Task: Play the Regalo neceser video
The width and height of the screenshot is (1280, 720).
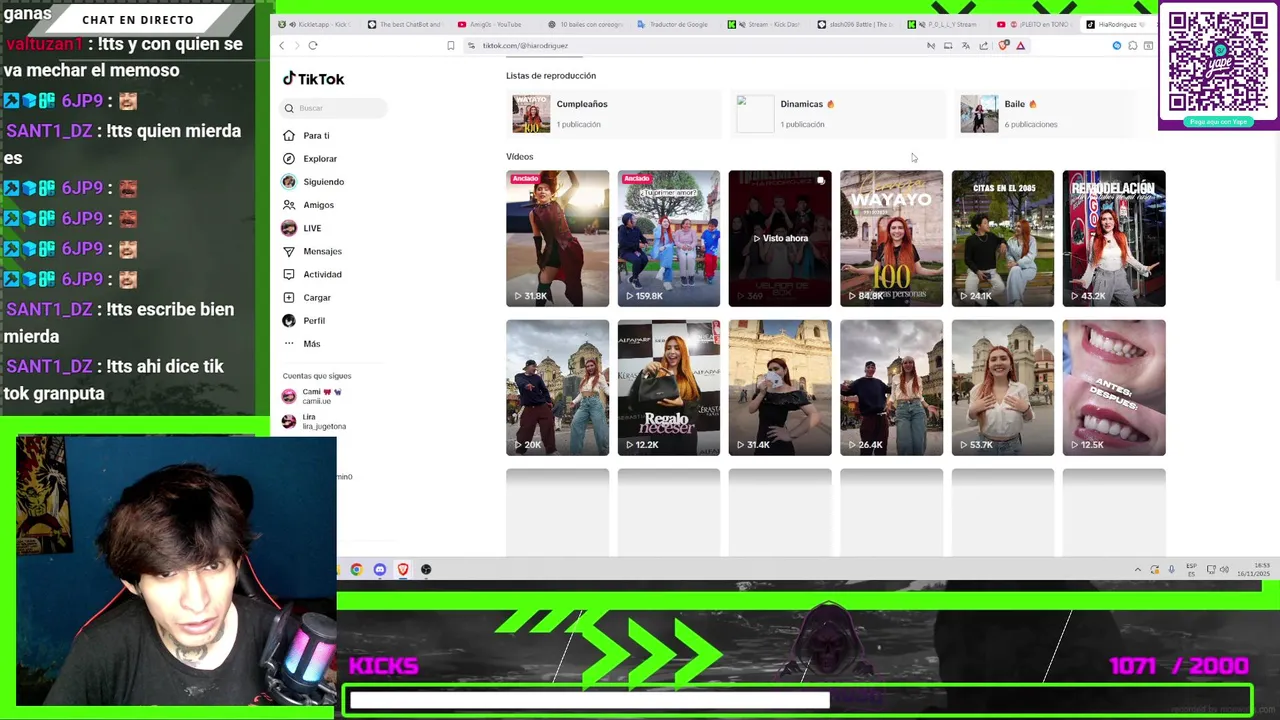Action: pyautogui.click(x=668, y=387)
